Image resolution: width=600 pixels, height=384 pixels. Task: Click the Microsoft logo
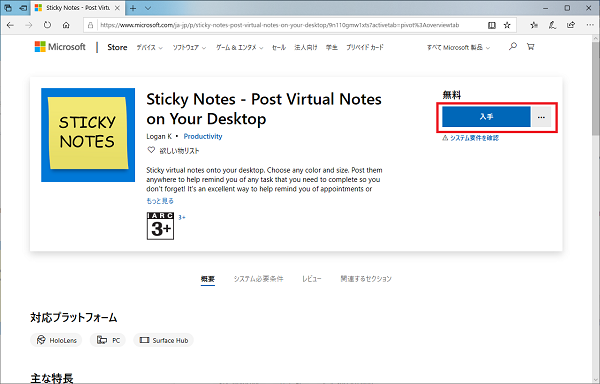(x=60, y=47)
